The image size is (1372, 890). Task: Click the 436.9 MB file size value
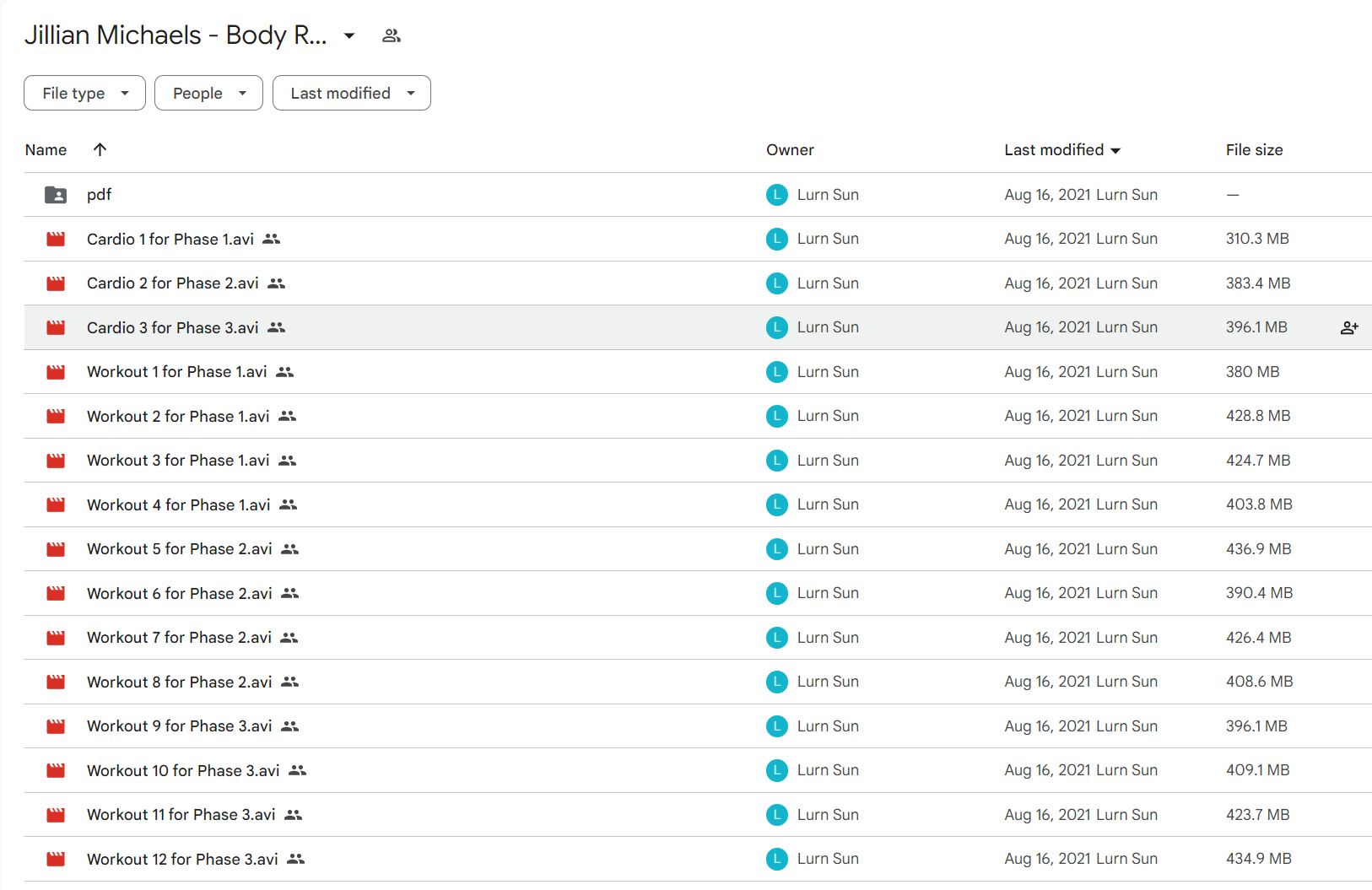coord(1259,549)
